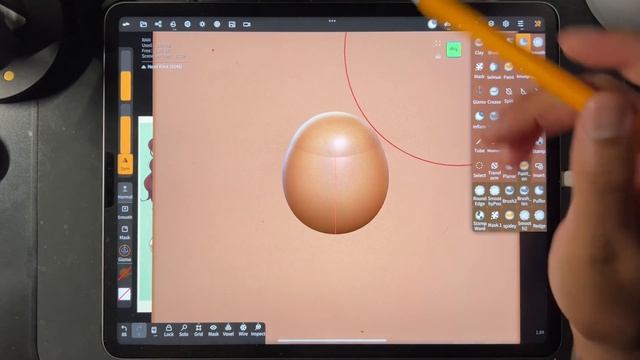Open the Layers stack menu
This screenshot has width=640, height=360.
(491, 24)
